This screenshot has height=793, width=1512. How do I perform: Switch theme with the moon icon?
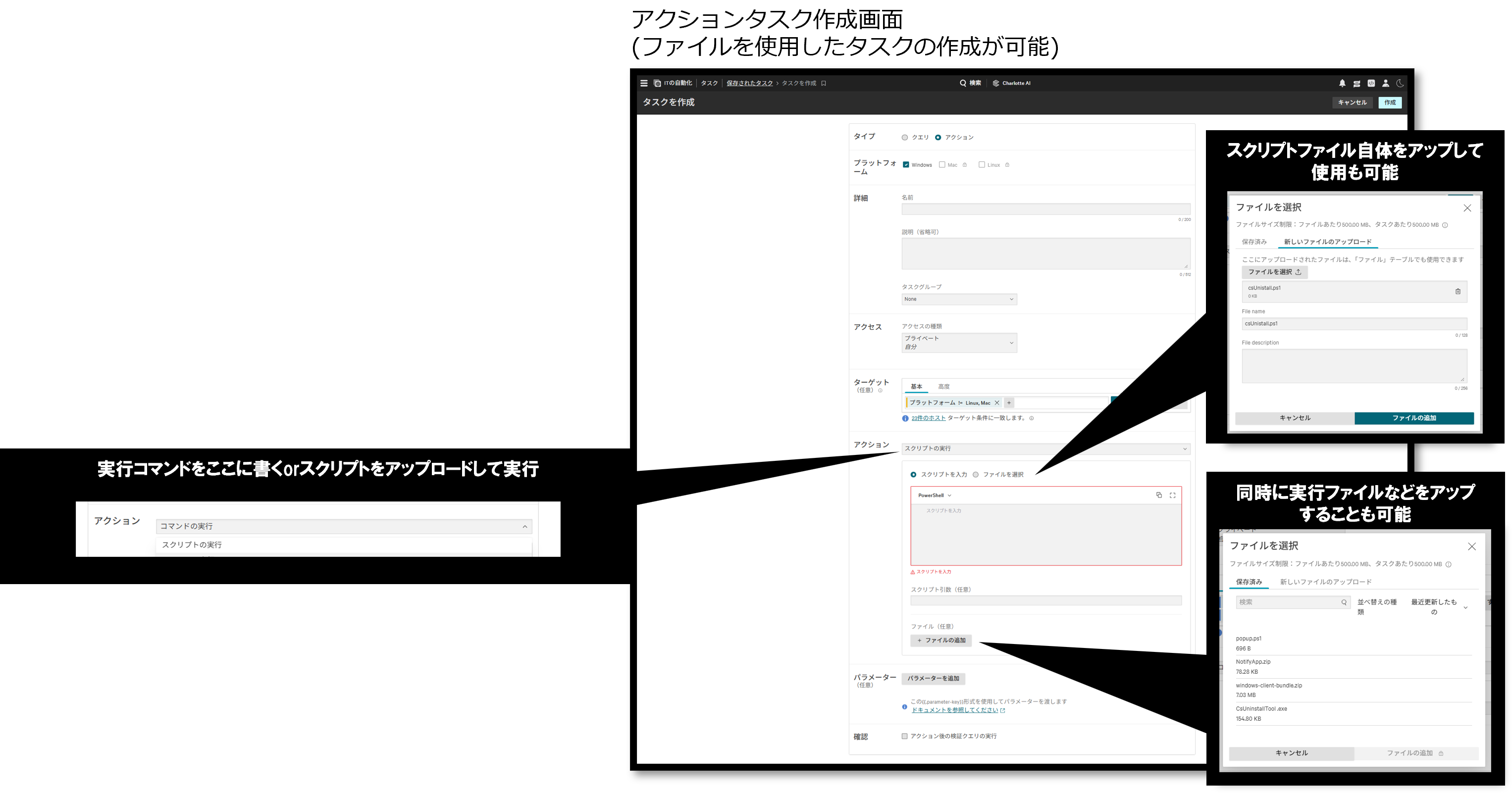pyautogui.click(x=1402, y=83)
